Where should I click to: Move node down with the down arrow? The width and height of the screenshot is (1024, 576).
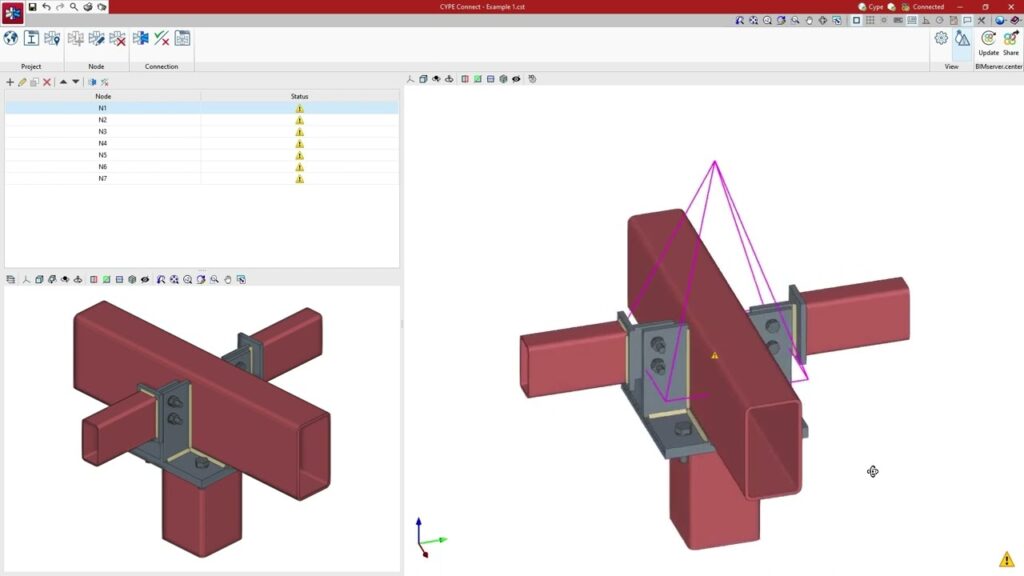[x=76, y=82]
